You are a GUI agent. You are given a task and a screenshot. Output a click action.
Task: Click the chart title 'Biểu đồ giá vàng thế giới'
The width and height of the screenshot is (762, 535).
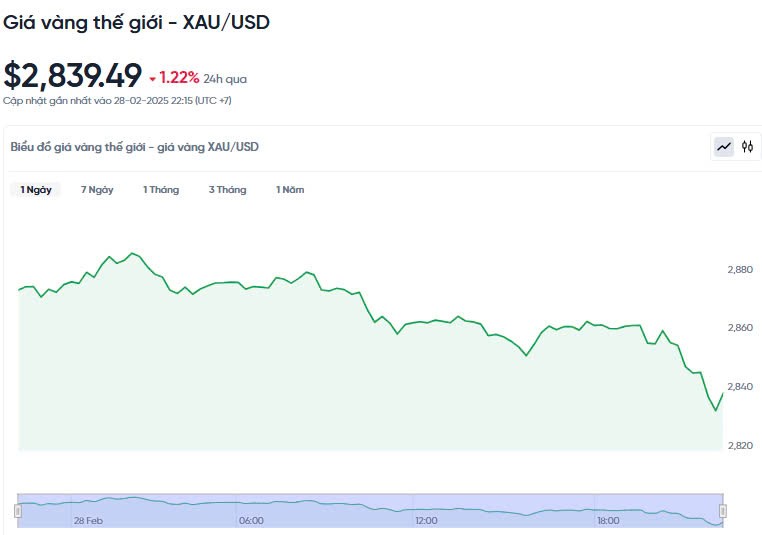pos(134,147)
